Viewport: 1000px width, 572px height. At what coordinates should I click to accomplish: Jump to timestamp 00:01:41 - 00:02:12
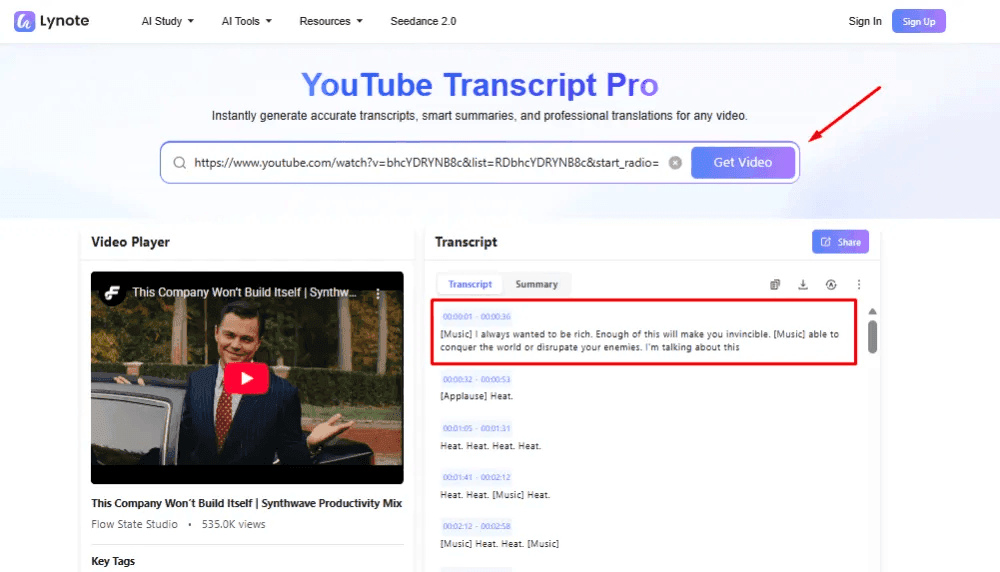(x=476, y=477)
